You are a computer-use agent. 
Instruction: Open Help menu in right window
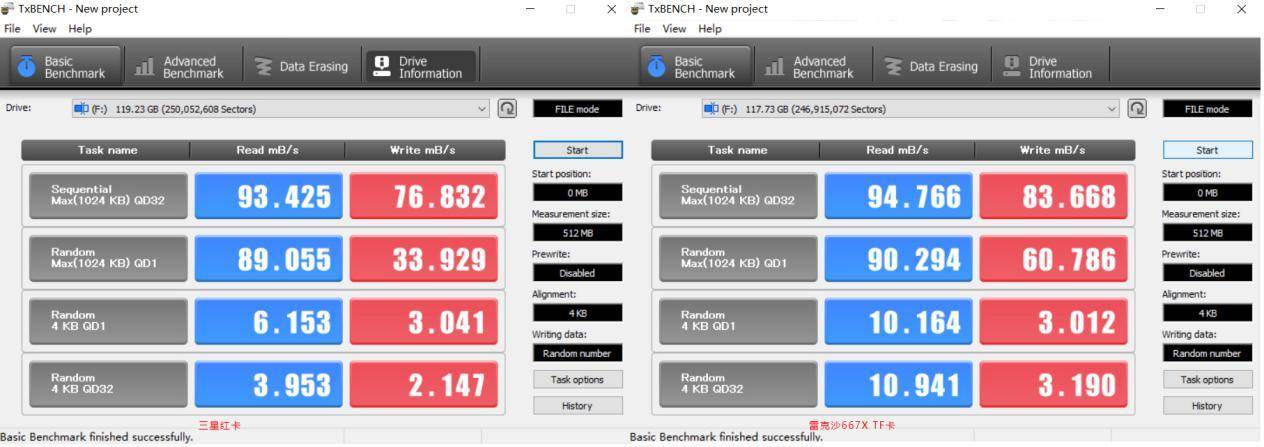tap(710, 28)
